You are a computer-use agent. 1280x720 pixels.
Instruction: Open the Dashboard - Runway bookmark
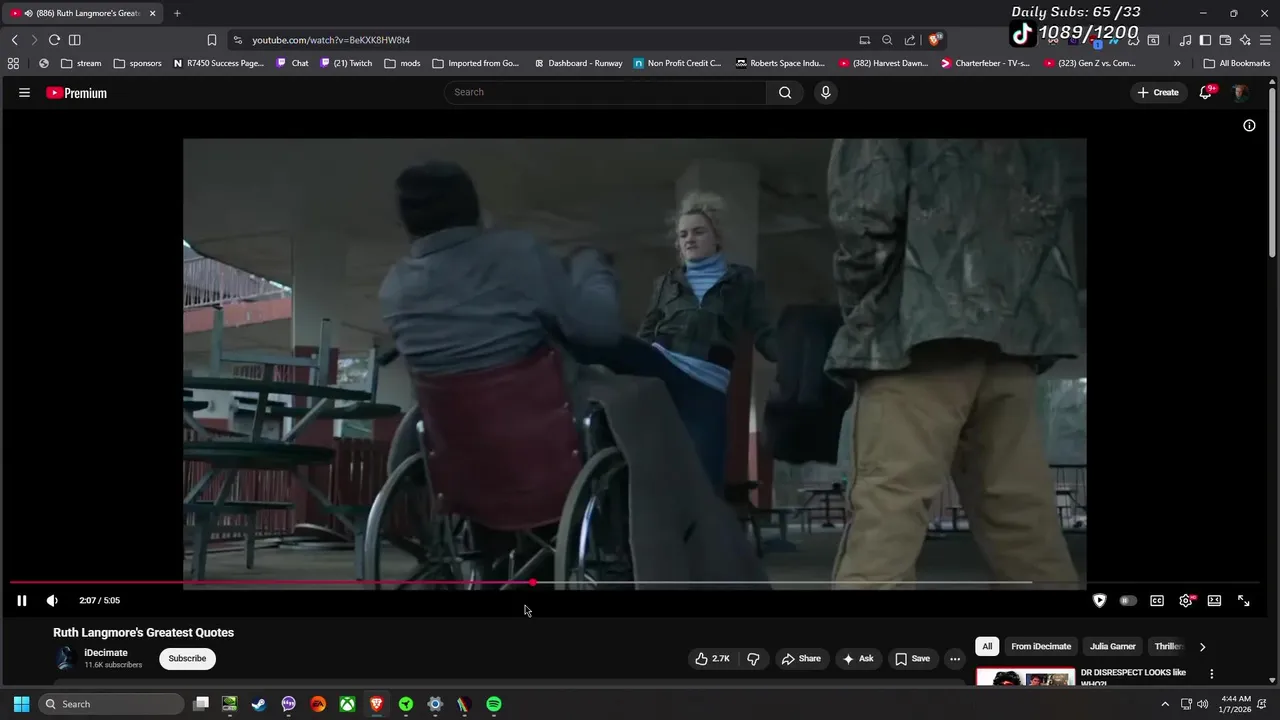point(578,63)
